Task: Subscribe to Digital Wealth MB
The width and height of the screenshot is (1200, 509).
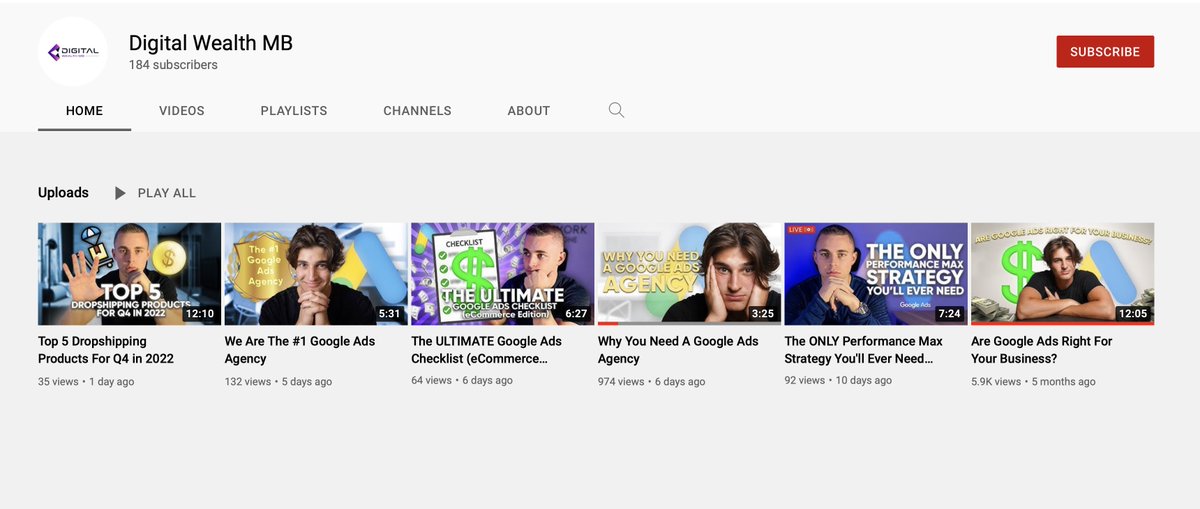Action: point(1105,52)
